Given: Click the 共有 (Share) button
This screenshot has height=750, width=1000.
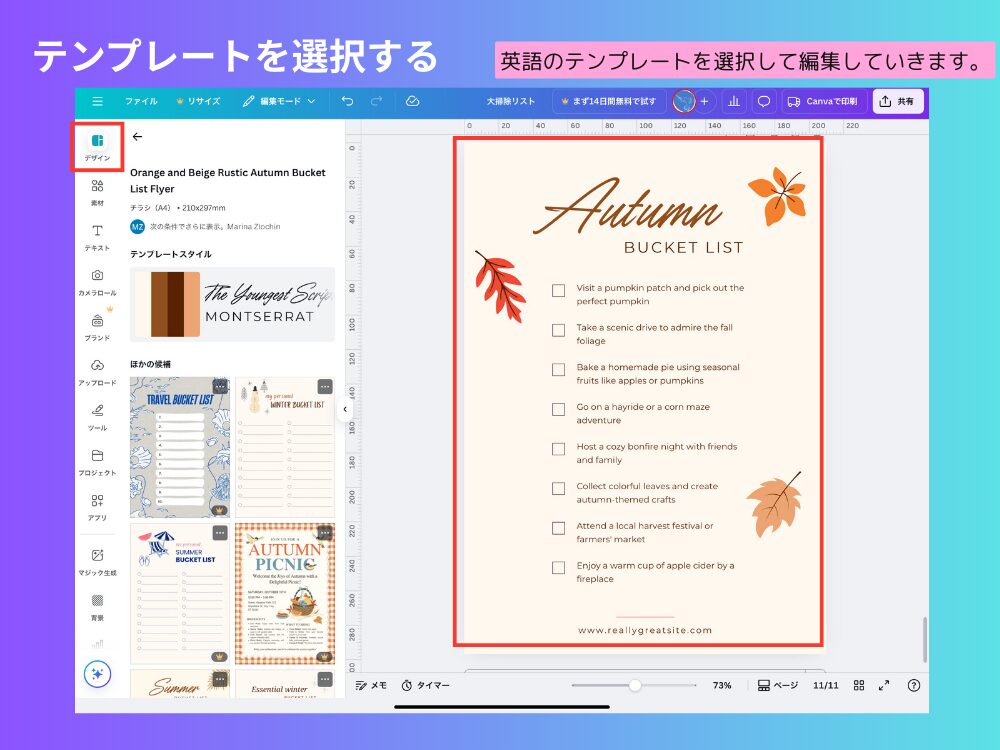Looking at the screenshot, I should click(897, 102).
